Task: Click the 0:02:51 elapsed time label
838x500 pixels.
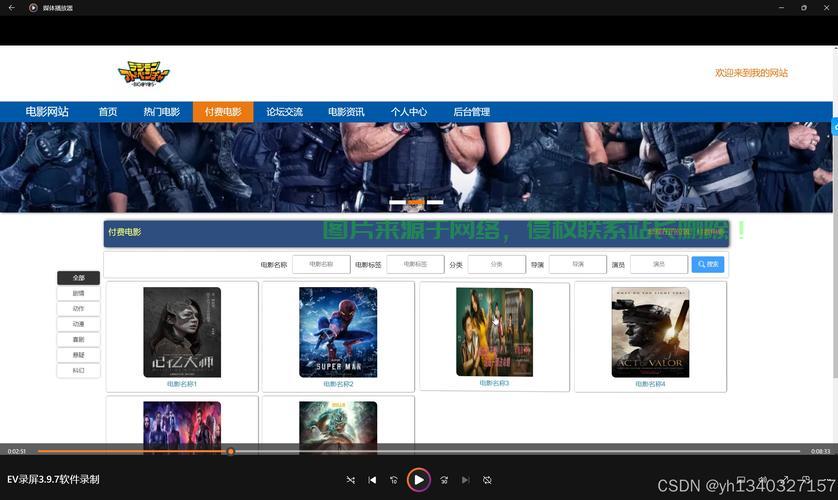Action: coord(17,451)
